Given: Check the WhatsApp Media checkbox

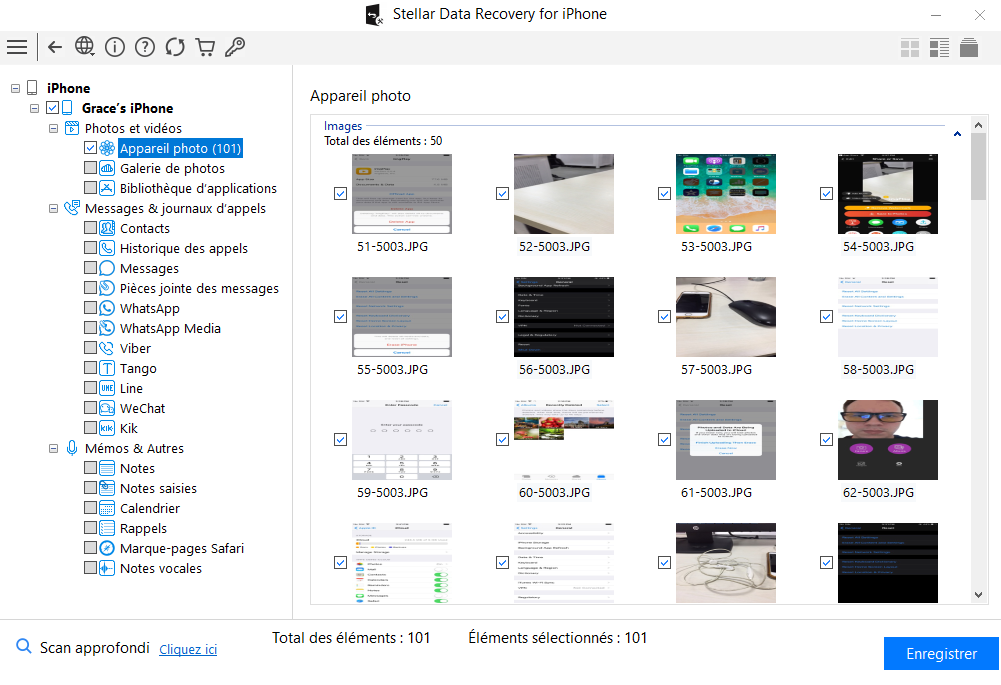Looking at the screenshot, I should pyautogui.click(x=90, y=328).
